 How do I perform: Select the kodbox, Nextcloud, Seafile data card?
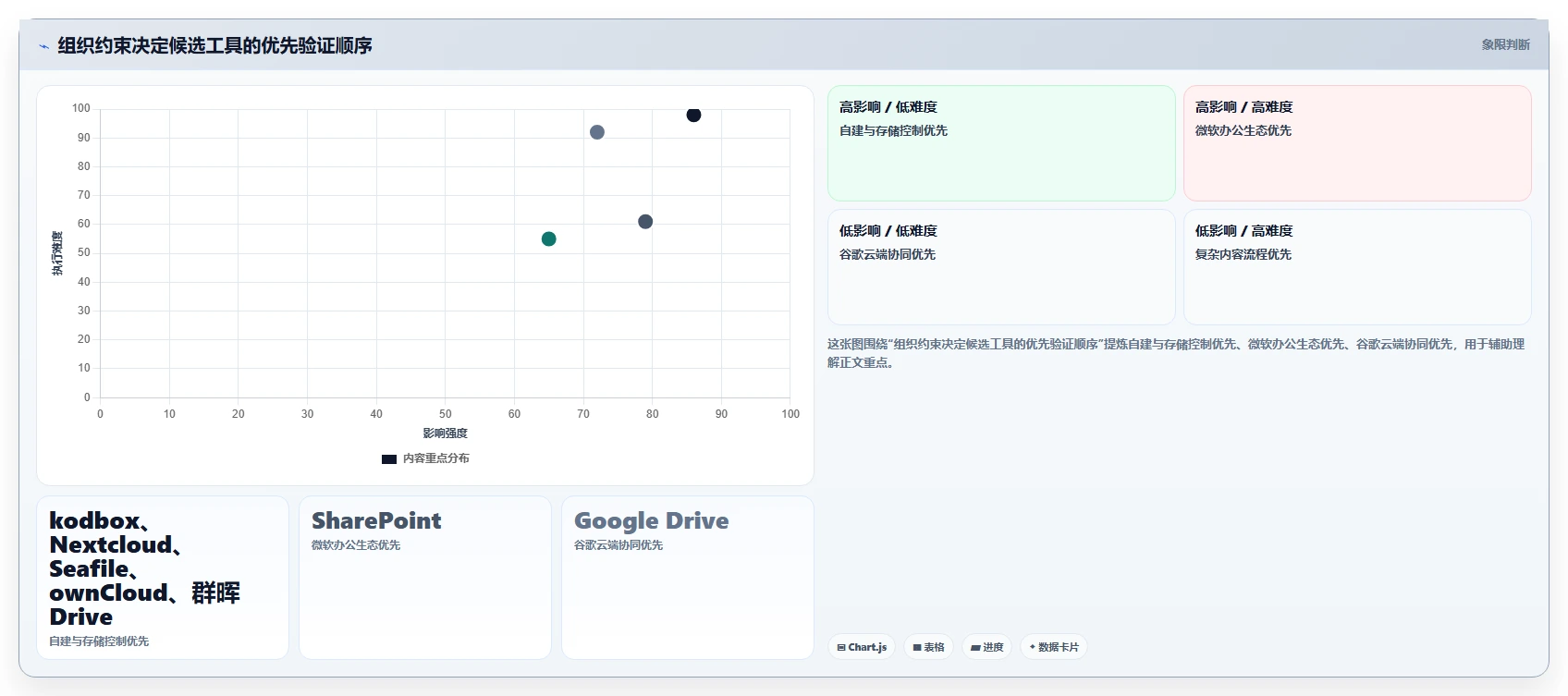[163, 578]
